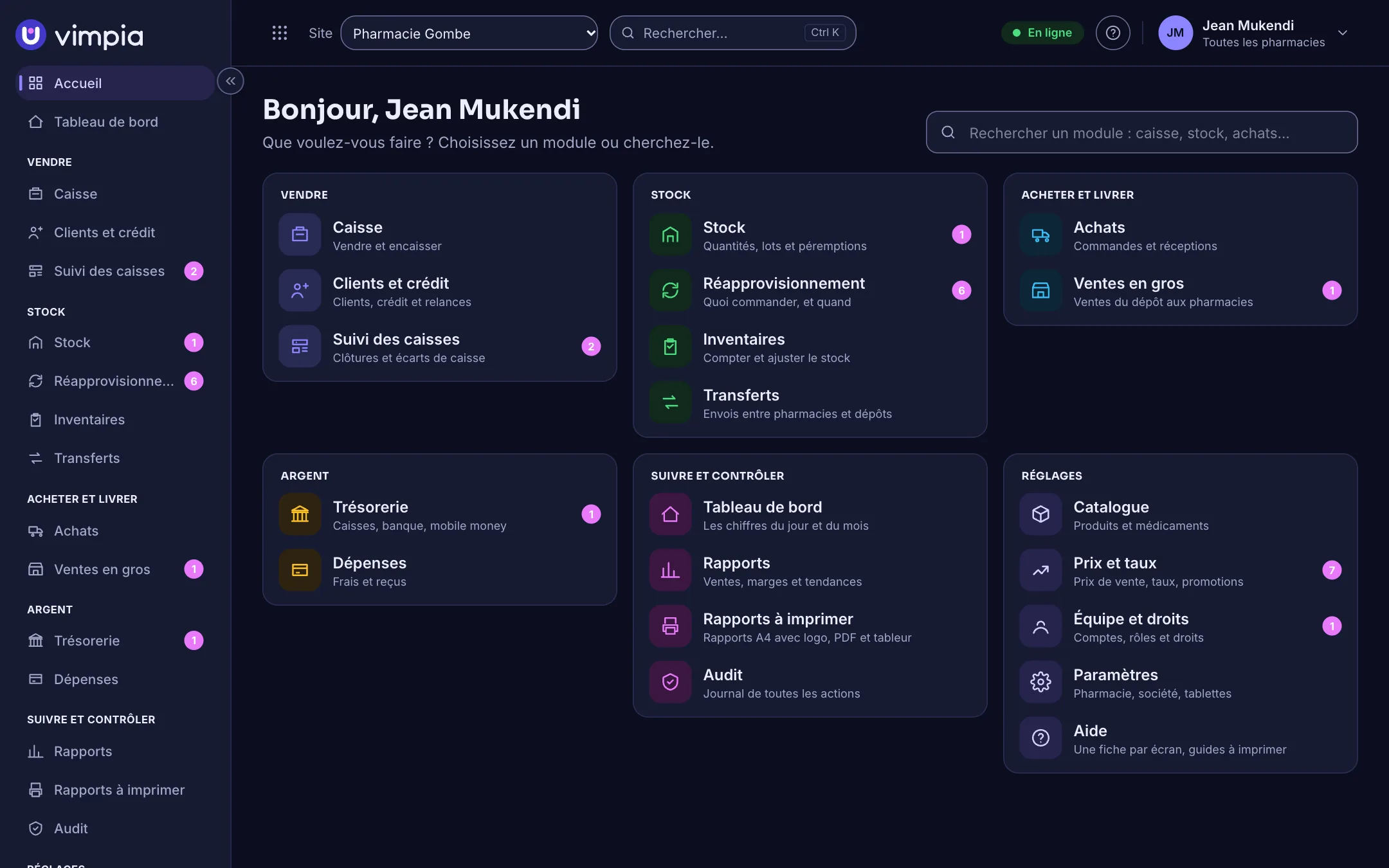Click the Dépenses card icon in Argent panel
The image size is (1389, 868).
click(300, 570)
